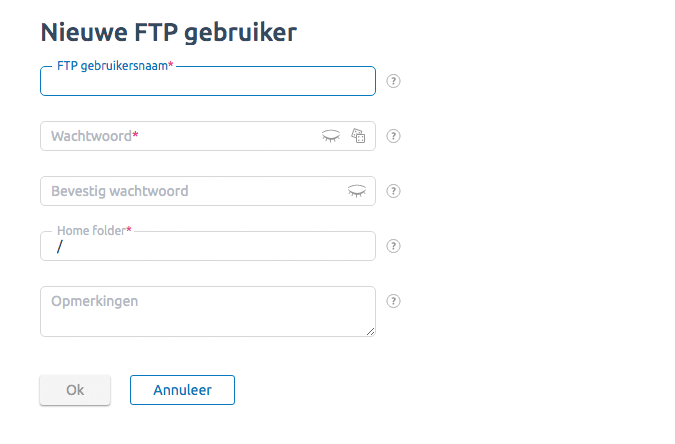This screenshot has height=444, width=675.
Task: Place cursor after the slash in Home folder field
Action: [x=64, y=247]
